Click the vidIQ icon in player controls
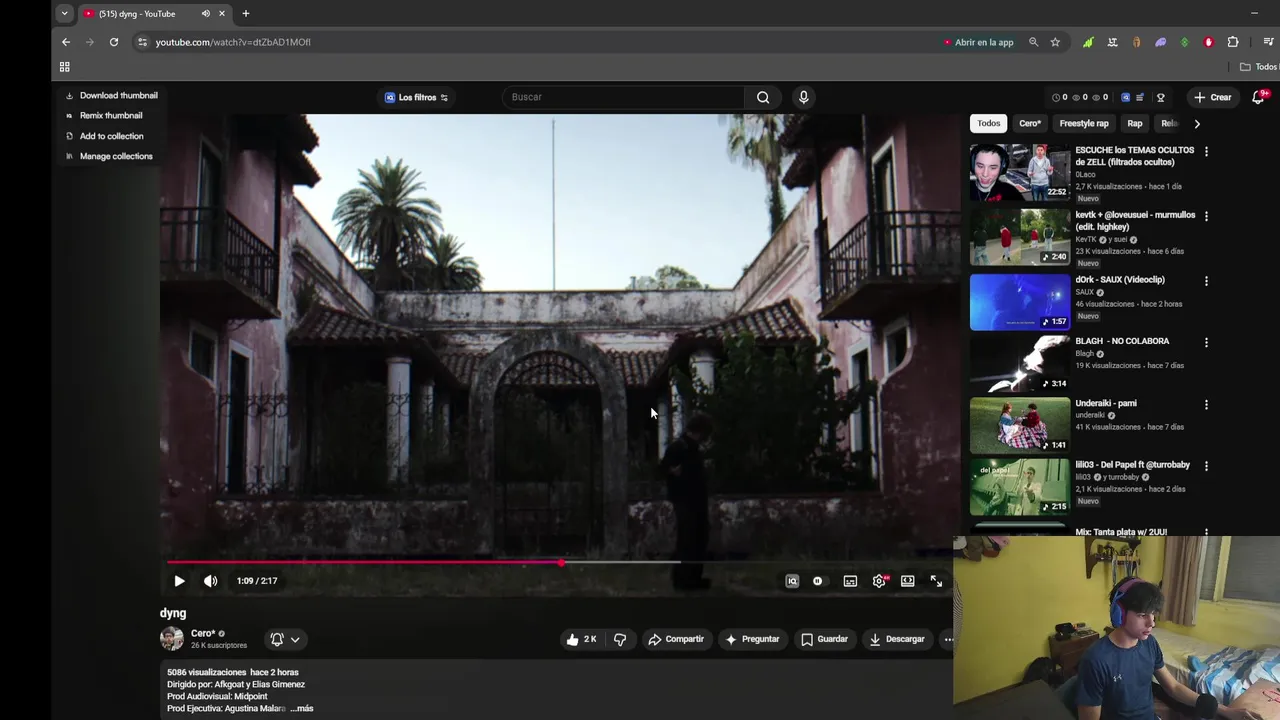 [792, 581]
